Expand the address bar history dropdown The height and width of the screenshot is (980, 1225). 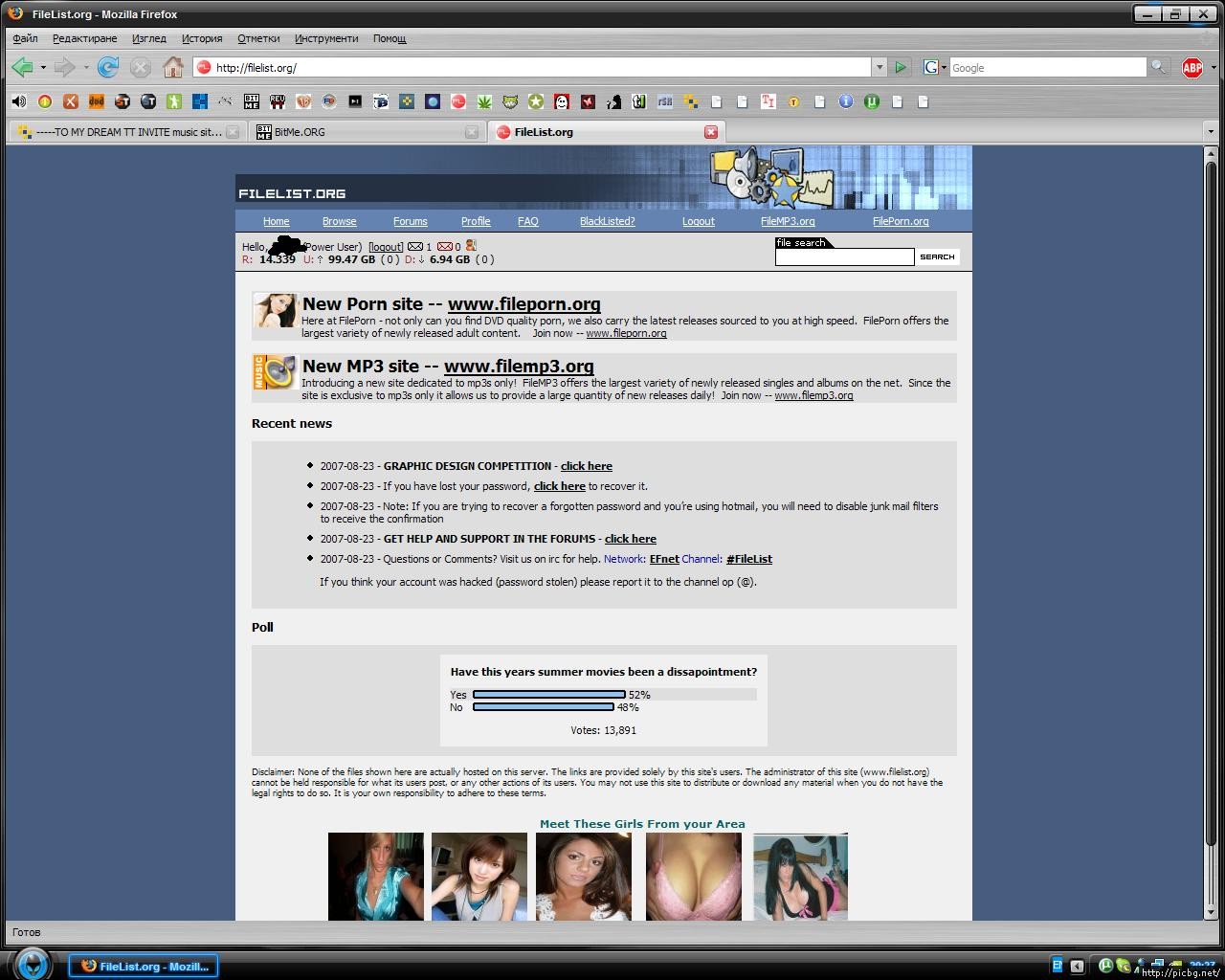tap(879, 67)
